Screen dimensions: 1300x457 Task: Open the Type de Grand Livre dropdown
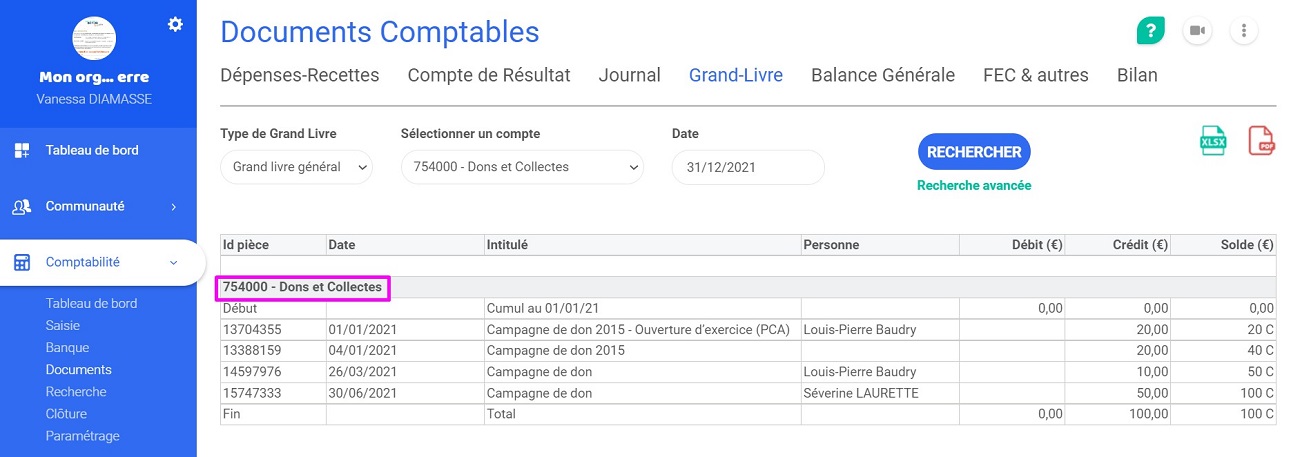pyautogui.click(x=296, y=167)
